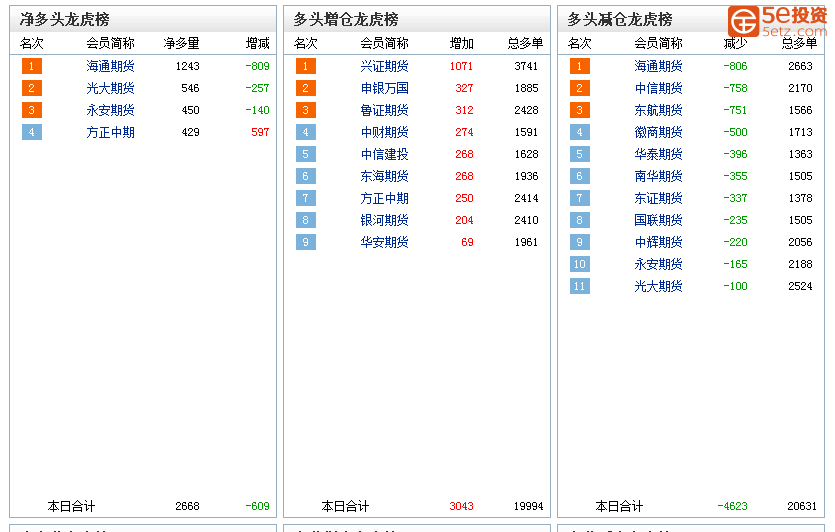Screen dimensions: 835x532
Task: Click daily total 20631
Action: click(802, 506)
